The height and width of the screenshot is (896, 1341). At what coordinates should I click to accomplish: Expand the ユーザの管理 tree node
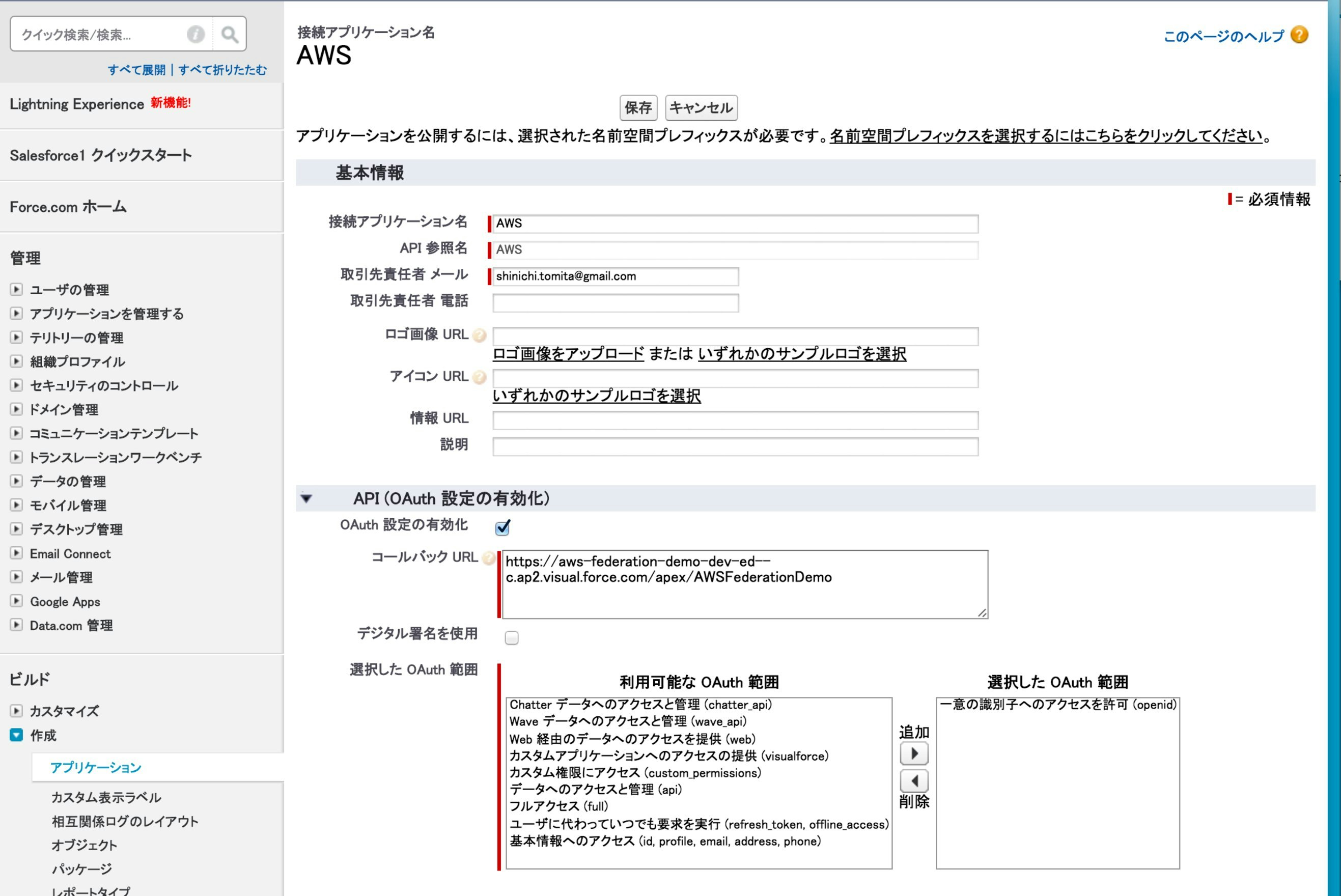pyautogui.click(x=16, y=290)
